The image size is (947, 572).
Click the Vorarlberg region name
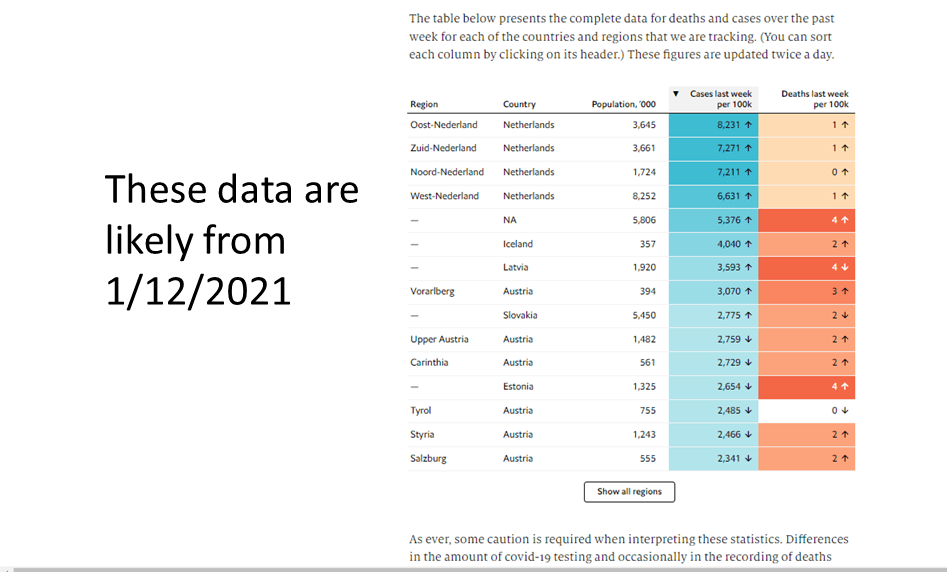pos(434,292)
